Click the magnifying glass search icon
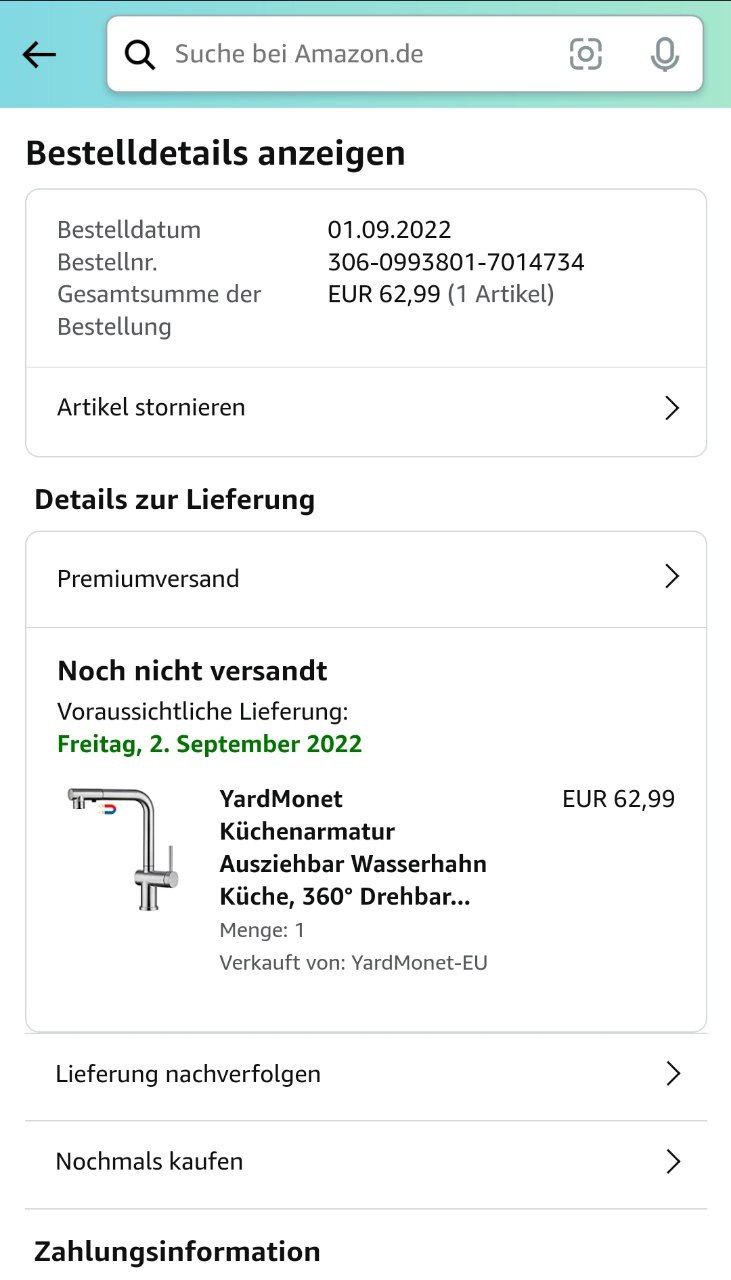Image resolution: width=731 pixels, height=1280 pixels. tap(140, 54)
